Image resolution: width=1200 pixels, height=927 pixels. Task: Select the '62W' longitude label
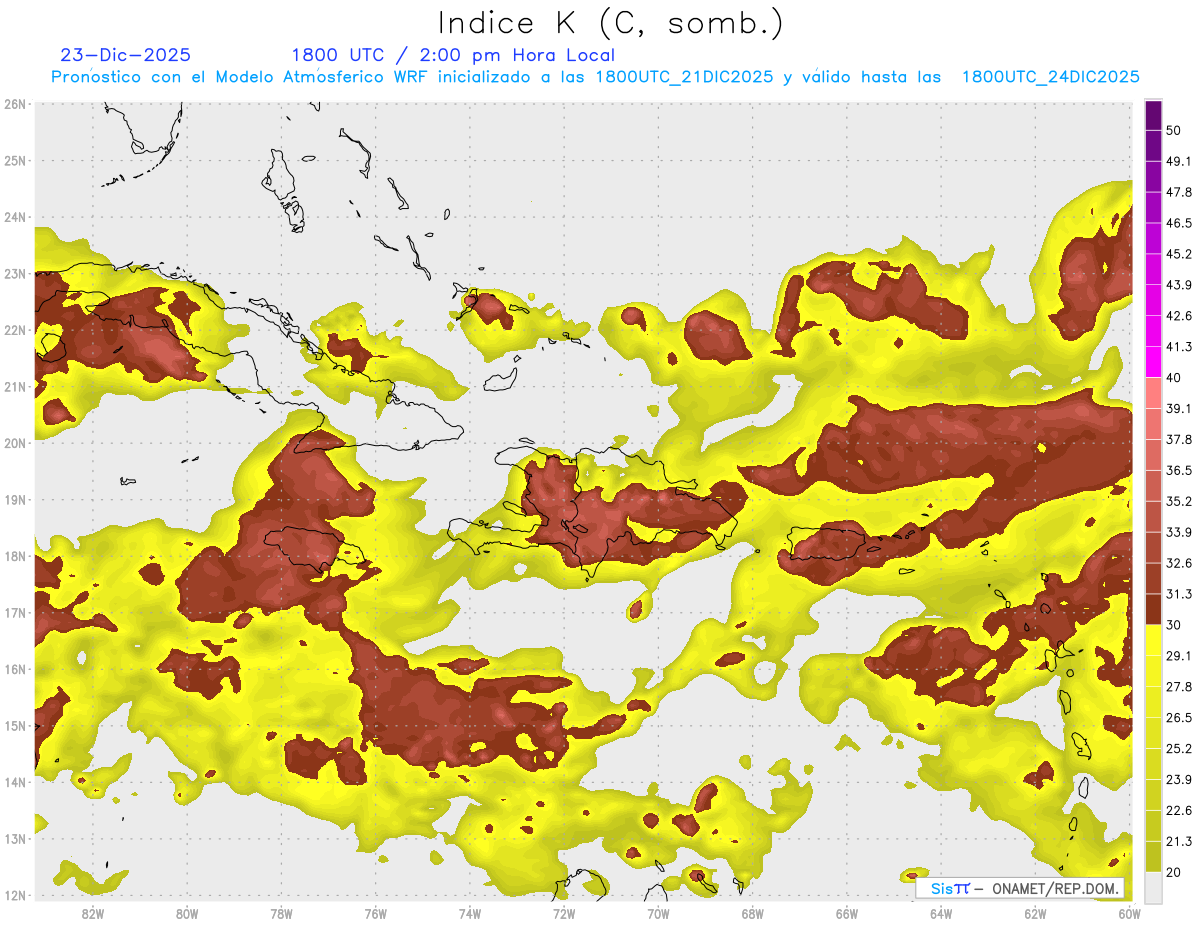pos(1035,913)
